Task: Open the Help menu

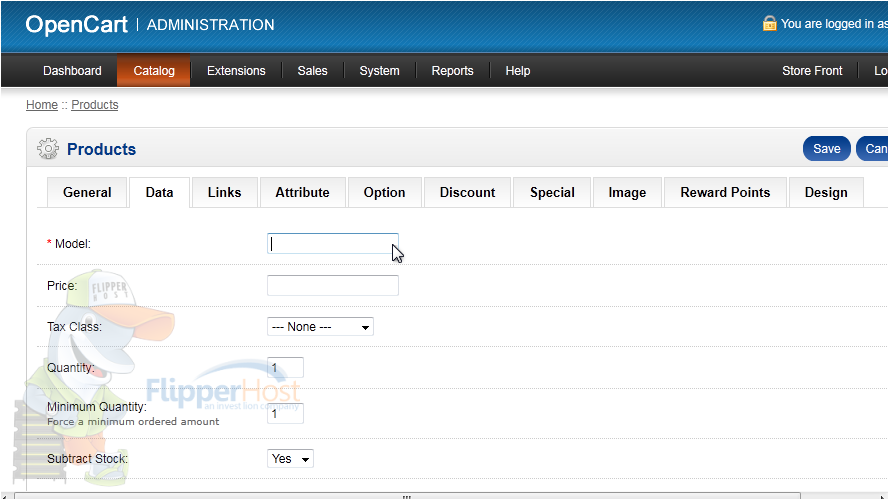Action: 518,71
